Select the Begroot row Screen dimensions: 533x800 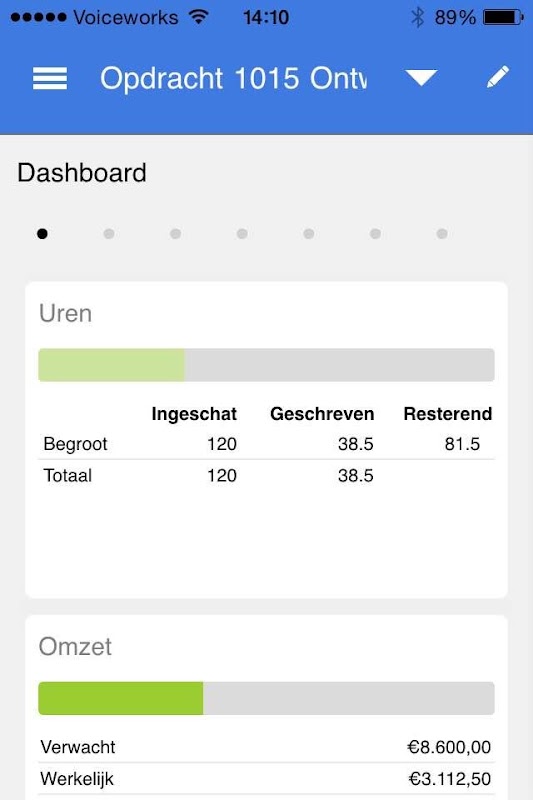(266, 444)
